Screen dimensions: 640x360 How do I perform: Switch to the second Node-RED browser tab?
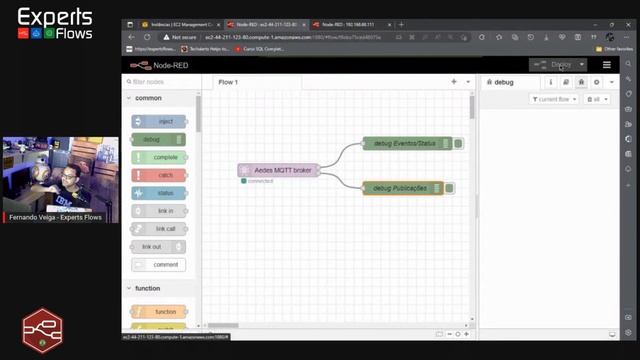tap(353, 24)
